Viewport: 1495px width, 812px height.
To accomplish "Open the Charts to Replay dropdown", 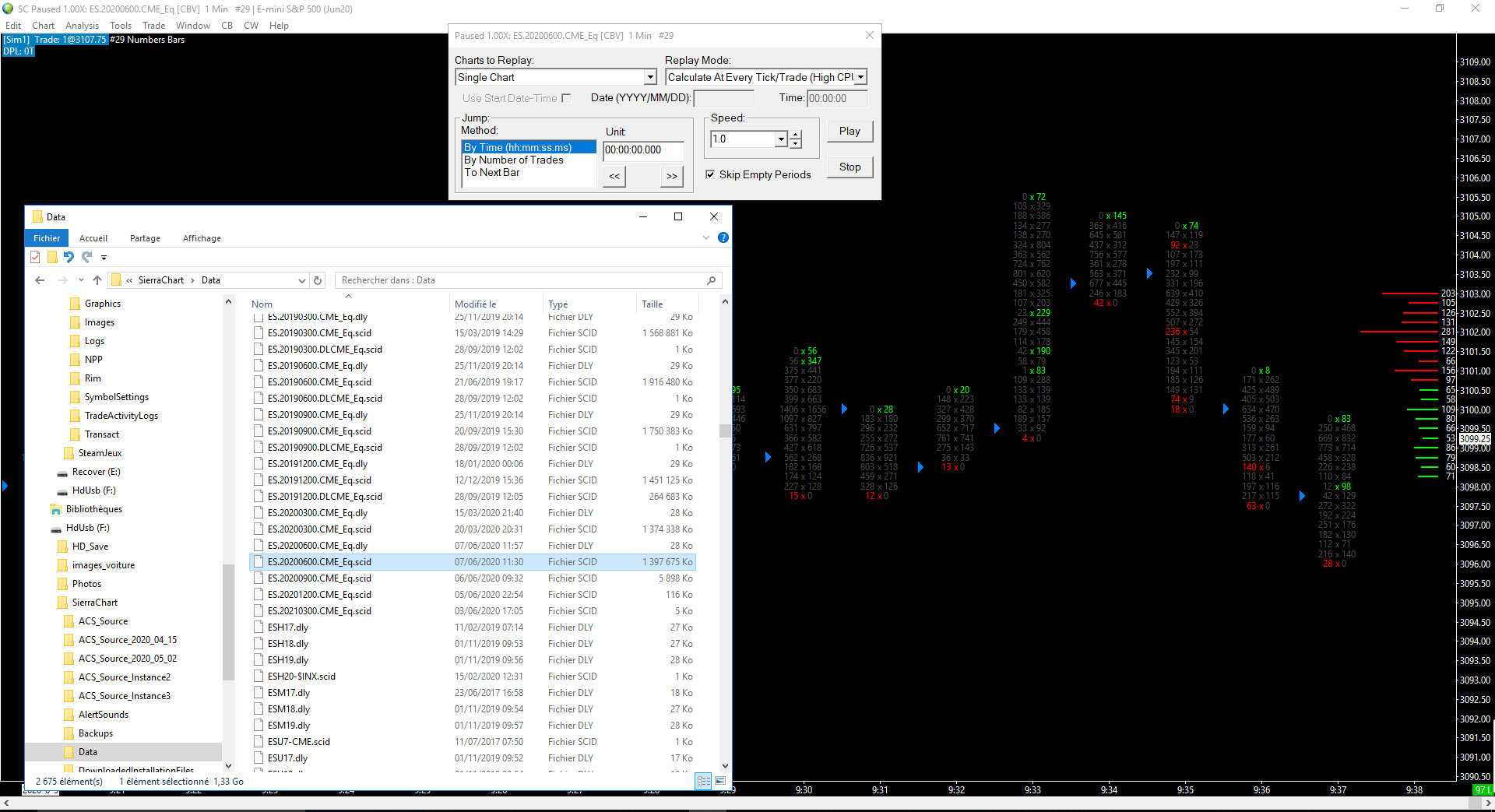I will point(650,77).
